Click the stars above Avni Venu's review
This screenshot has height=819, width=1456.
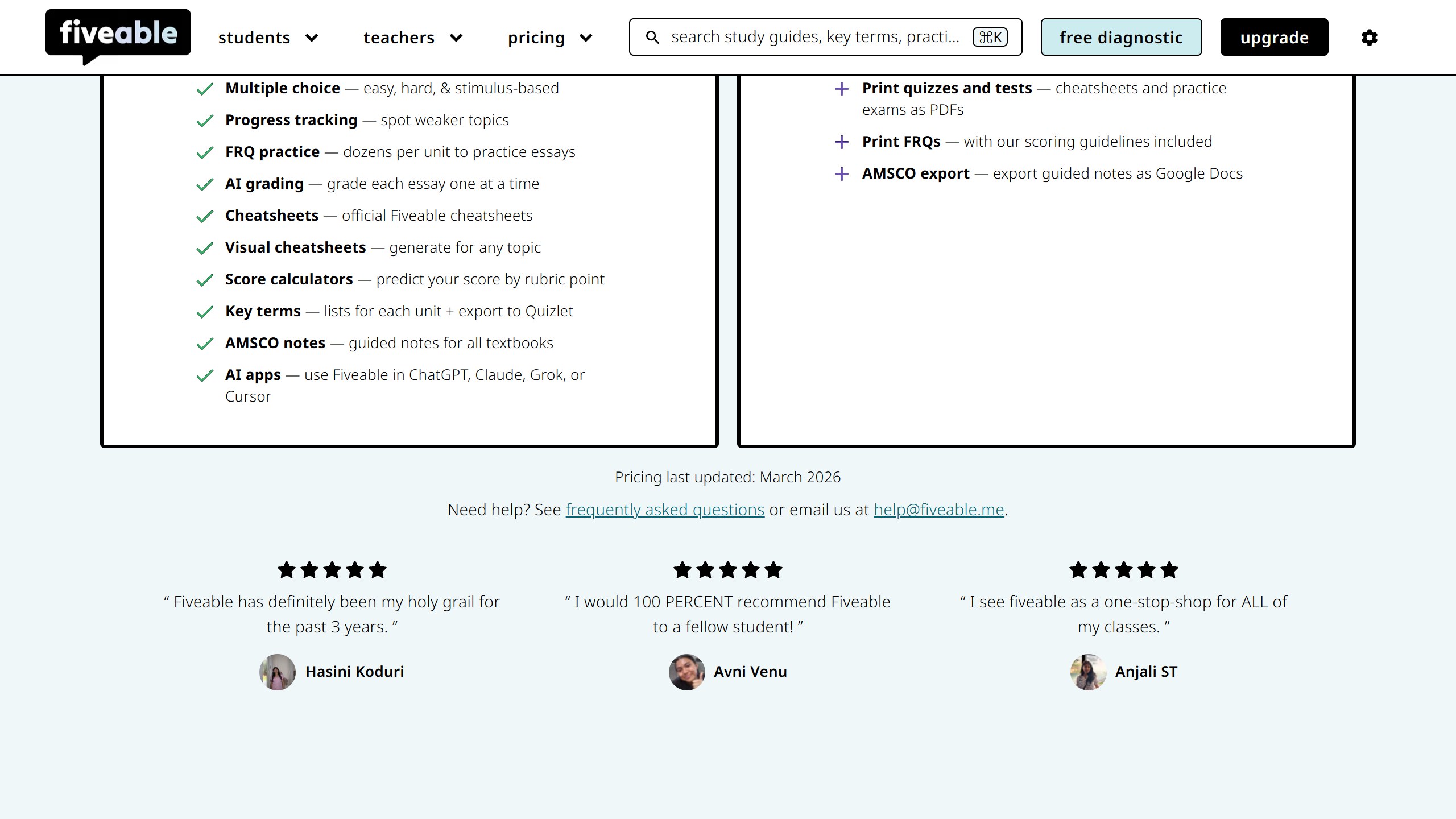[x=728, y=570]
